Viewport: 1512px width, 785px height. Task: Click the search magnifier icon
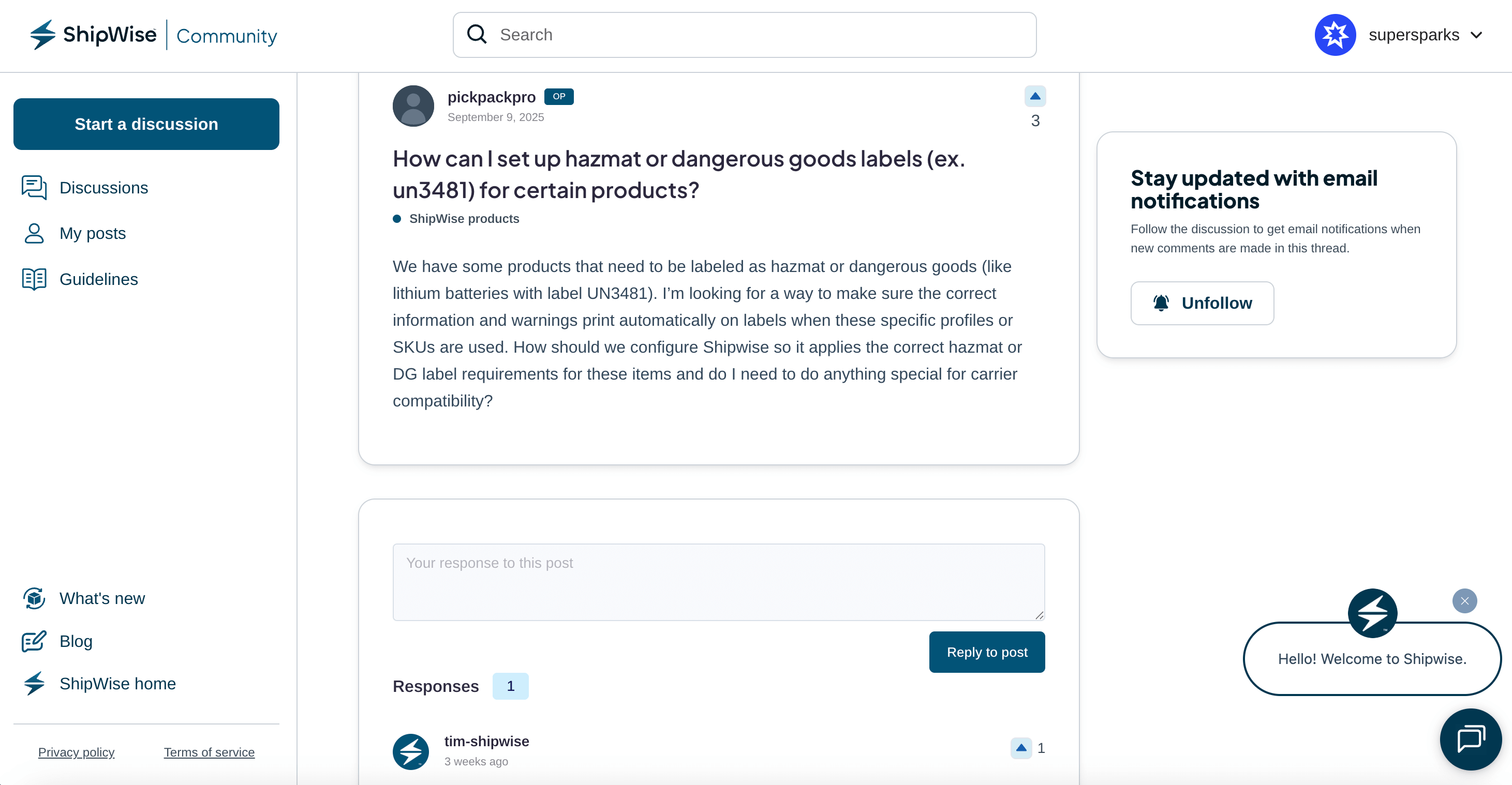pos(477,35)
